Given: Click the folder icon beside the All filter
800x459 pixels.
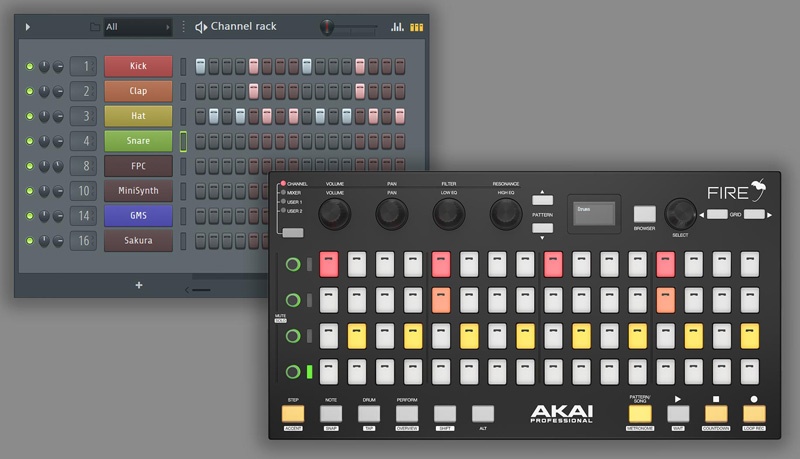Looking at the screenshot, I should click(x=94, y=27).
